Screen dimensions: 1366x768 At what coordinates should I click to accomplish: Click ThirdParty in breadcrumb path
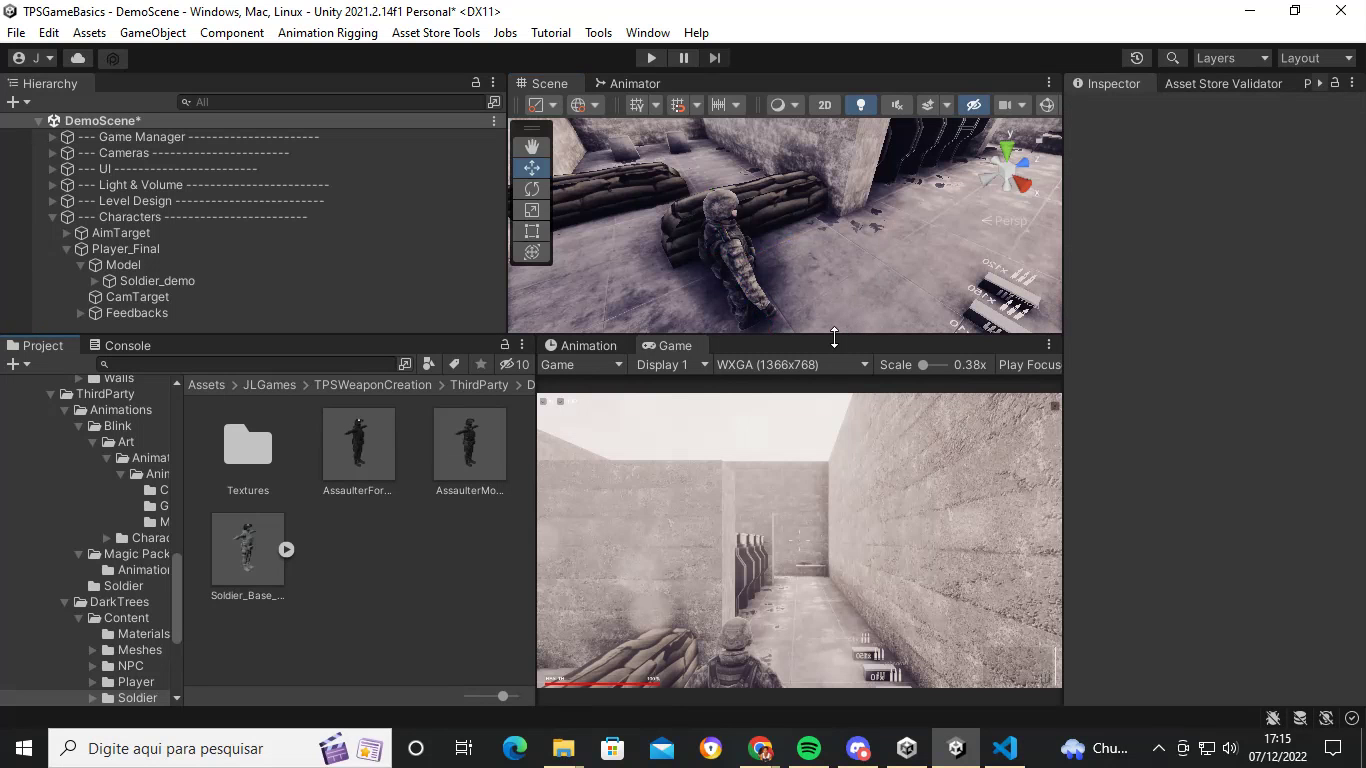coord(479,385)
